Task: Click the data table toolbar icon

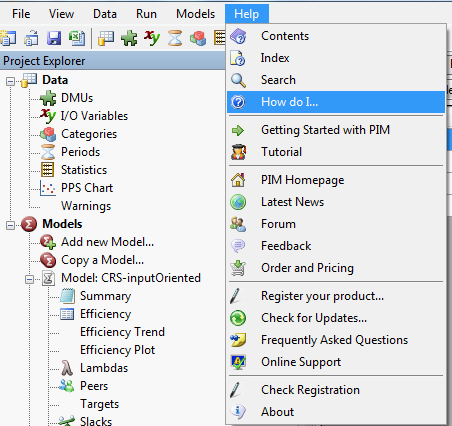Action: click(x=106, y=38)
